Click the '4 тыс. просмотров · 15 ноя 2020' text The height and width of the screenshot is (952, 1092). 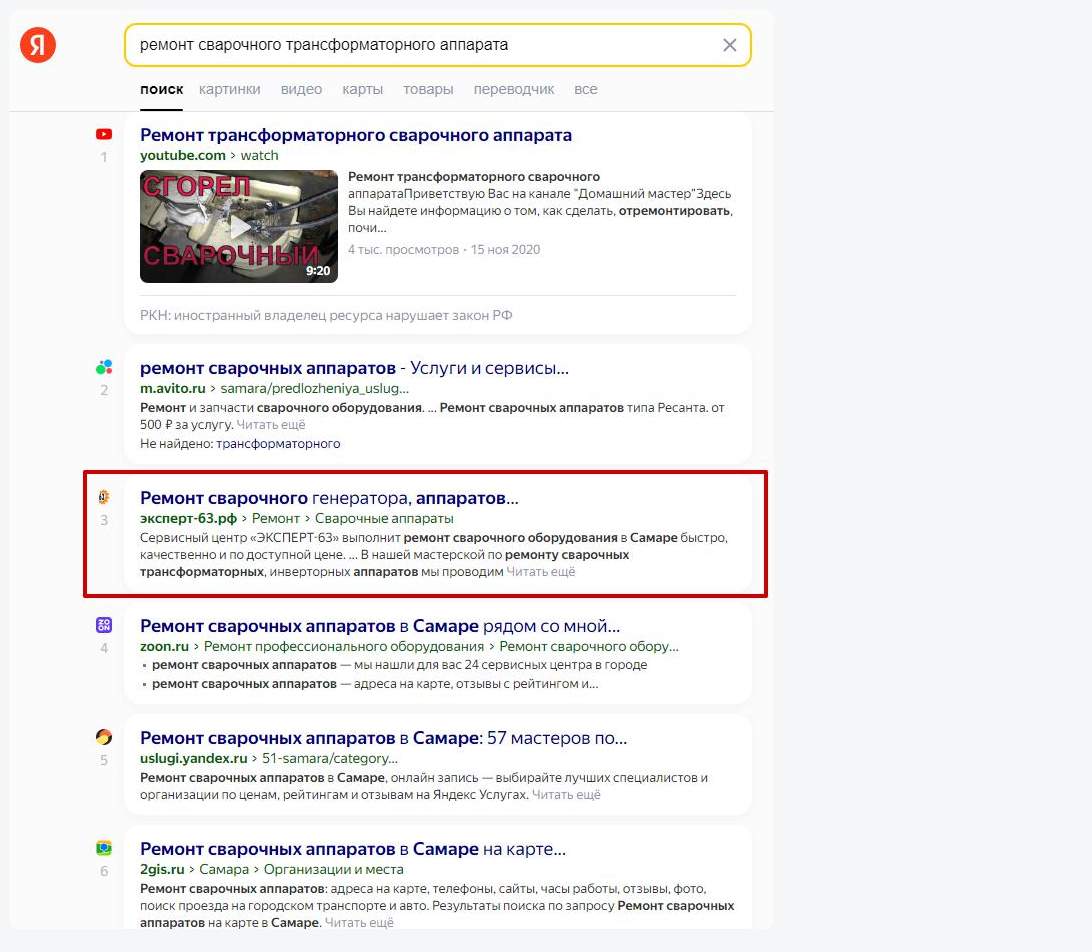(444, 250)
